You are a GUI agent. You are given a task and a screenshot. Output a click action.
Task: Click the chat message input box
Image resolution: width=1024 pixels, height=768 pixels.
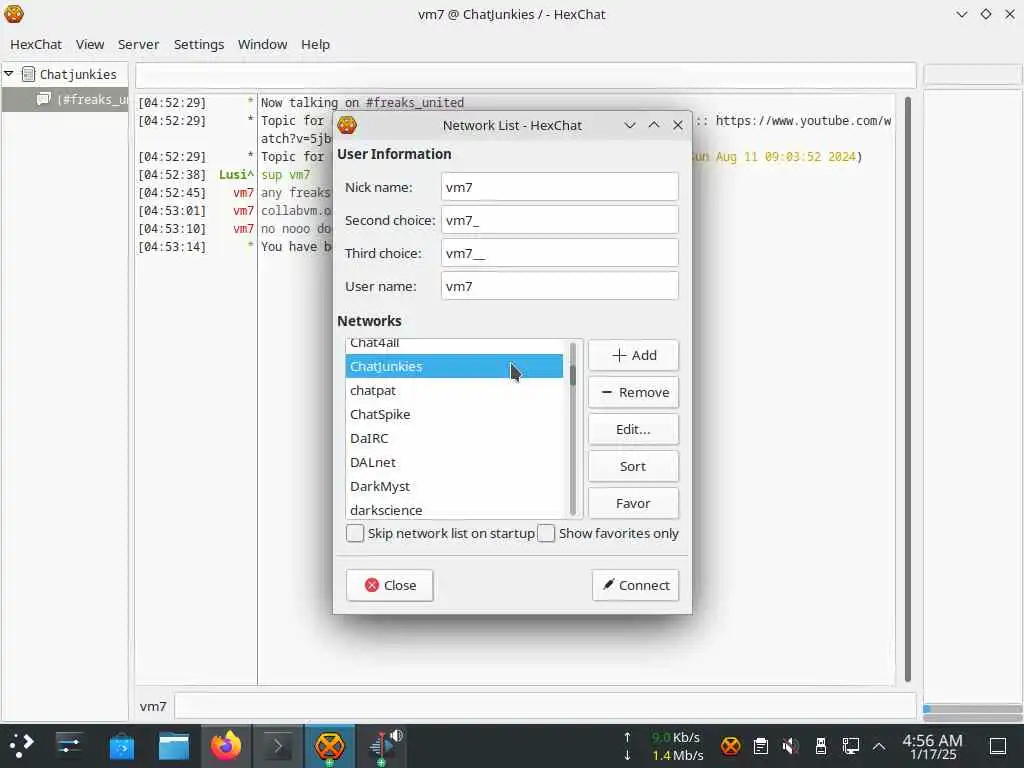tap(545, 706)
